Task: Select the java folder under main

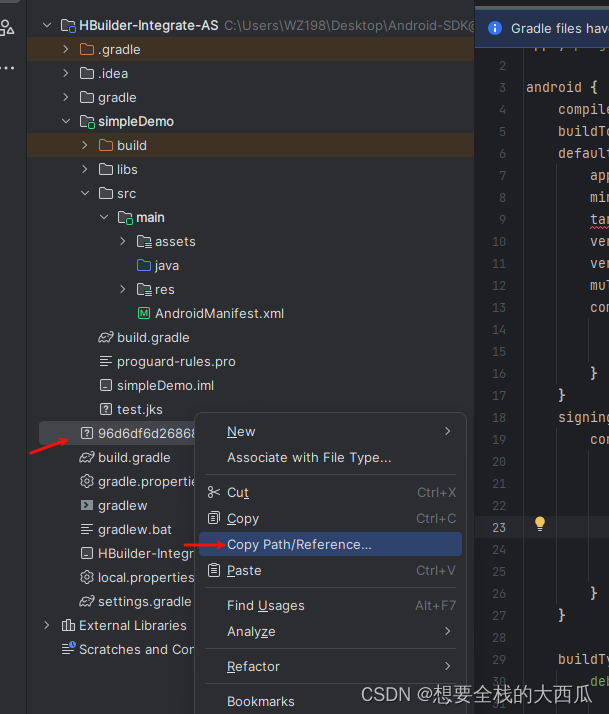Action: [166, 265]
